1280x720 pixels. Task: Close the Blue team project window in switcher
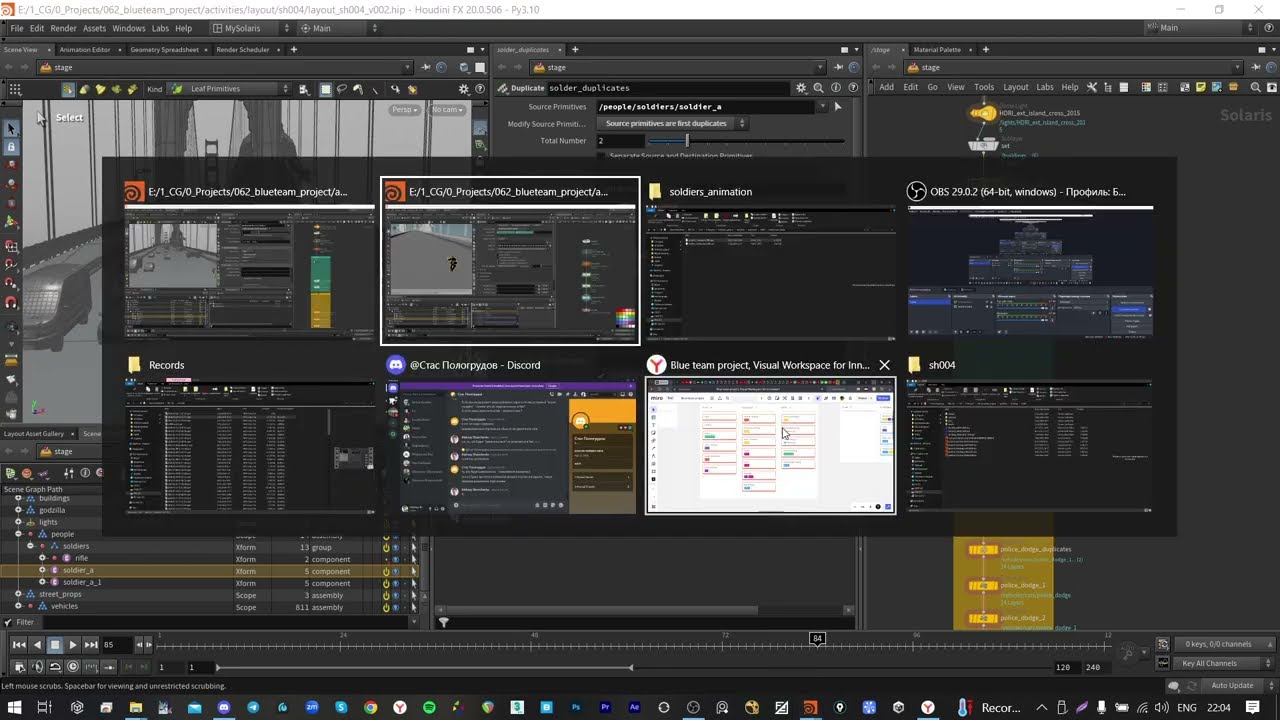tap(884, 365)
